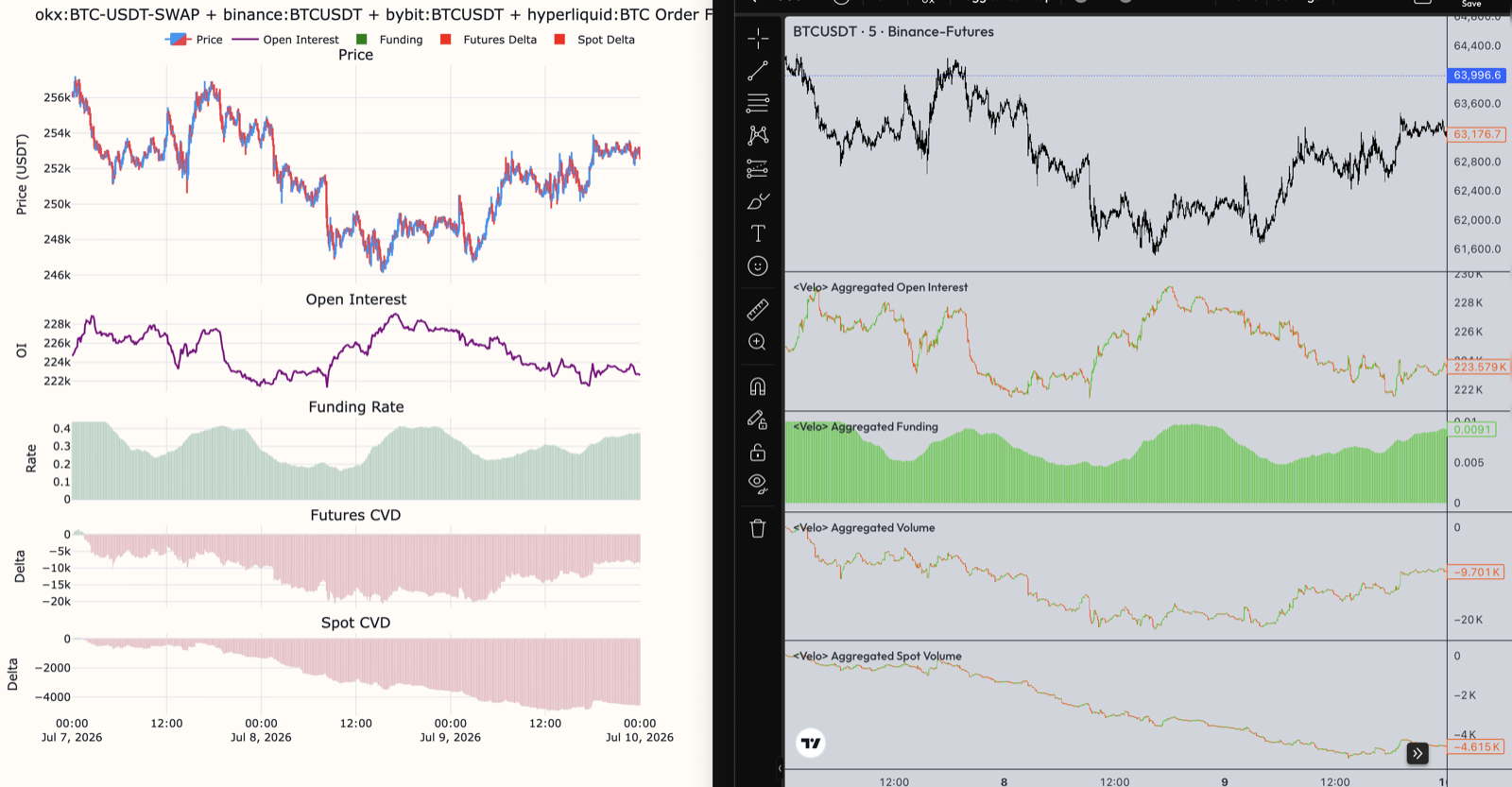Select the Velo Aggregated Open Interest indicator label
The width and height of the screenshot is (1512, 787).
(881, 287)
